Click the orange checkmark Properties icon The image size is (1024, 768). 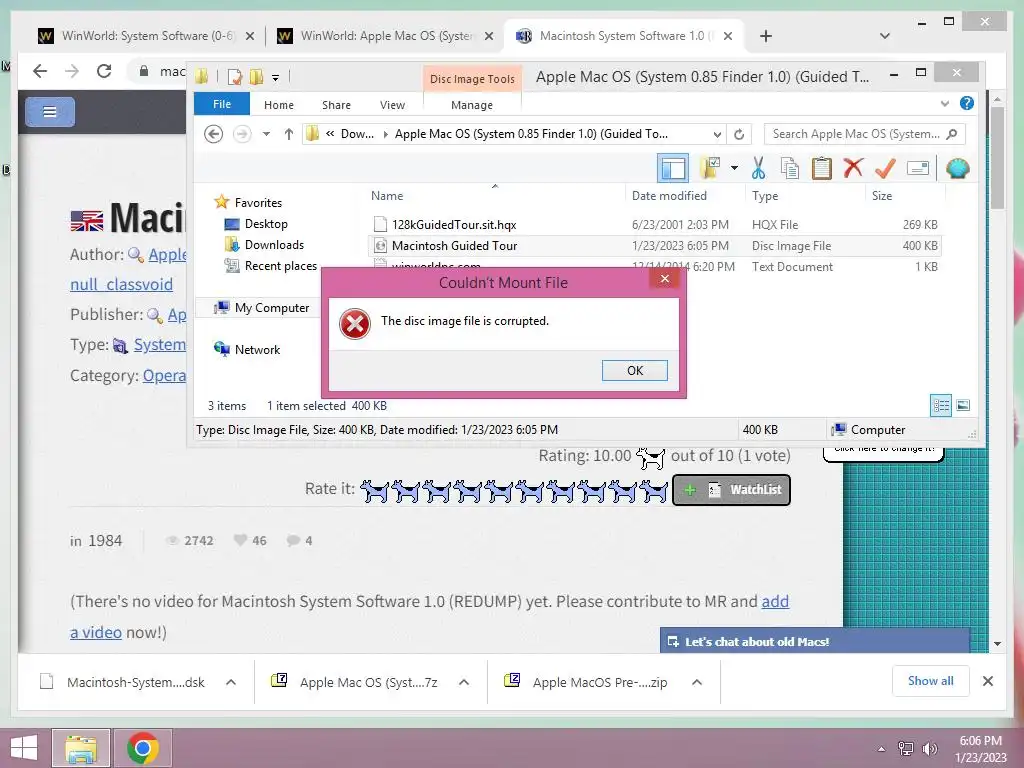[x=885, y=168]
